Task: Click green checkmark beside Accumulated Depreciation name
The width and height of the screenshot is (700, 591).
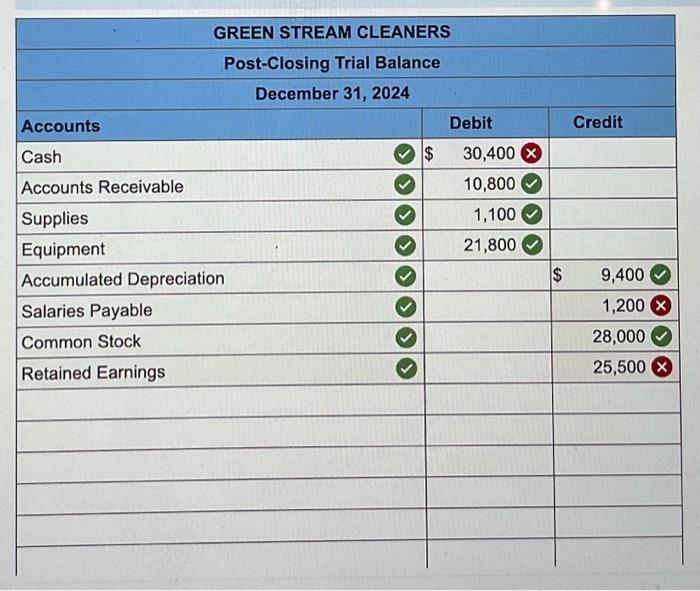Action: [405, 276]
